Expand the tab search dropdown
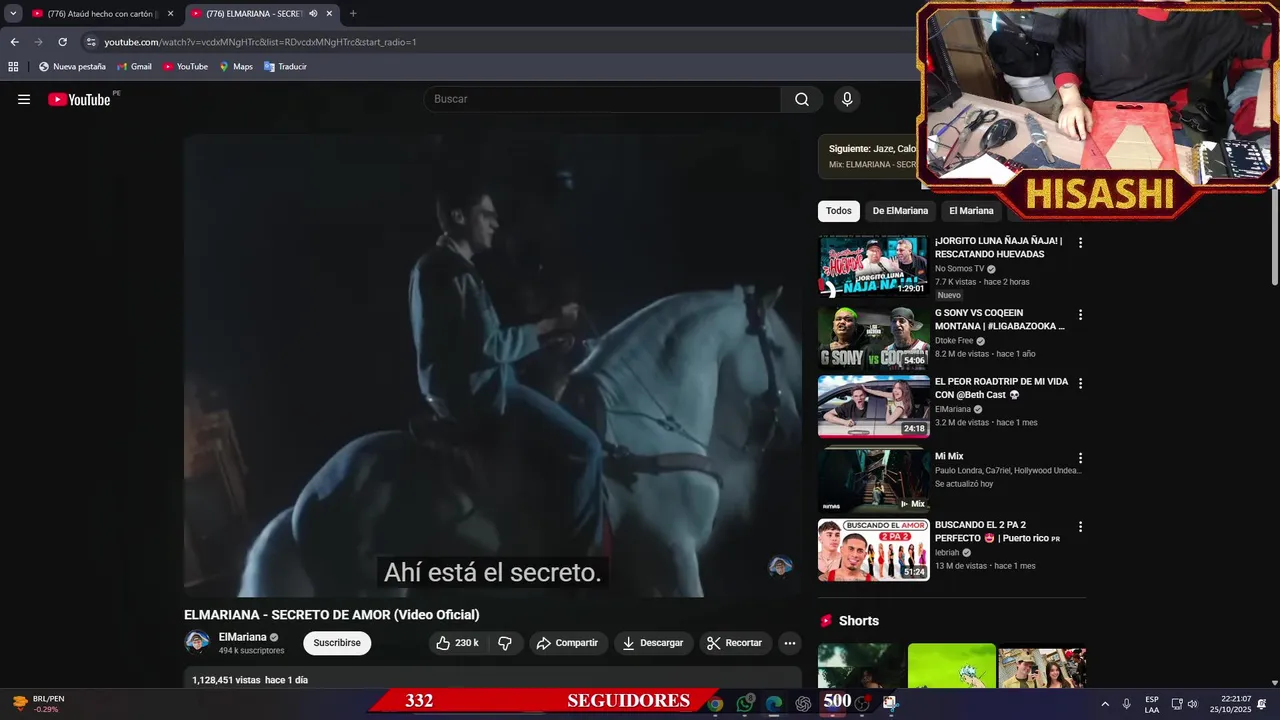Image resolution: width=1280 pixels, height=720 pixels. click(13, 14)
